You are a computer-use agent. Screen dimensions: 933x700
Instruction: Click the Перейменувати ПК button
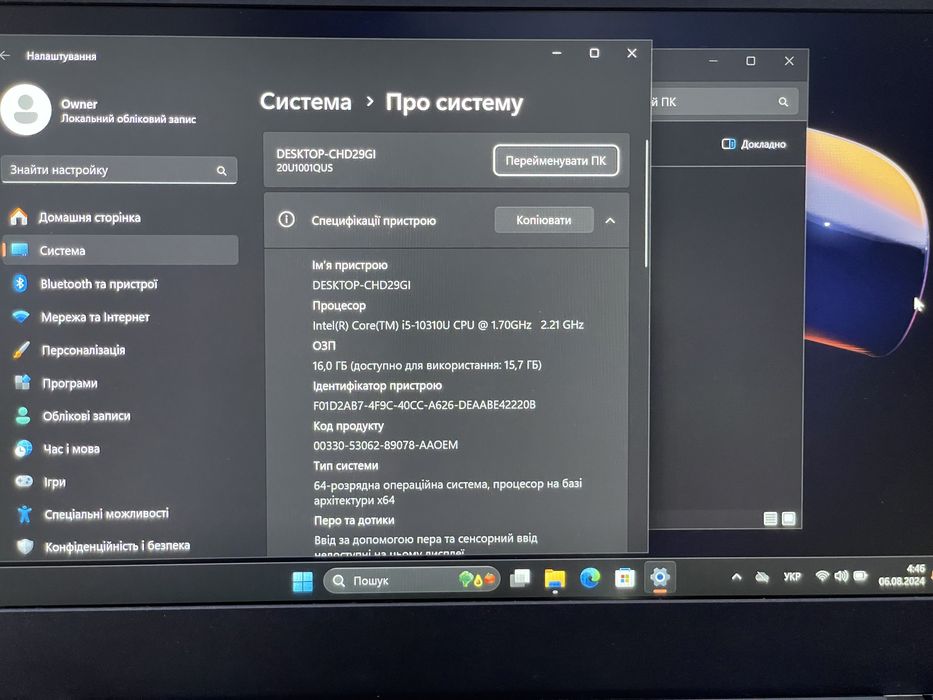coord(556,161)
